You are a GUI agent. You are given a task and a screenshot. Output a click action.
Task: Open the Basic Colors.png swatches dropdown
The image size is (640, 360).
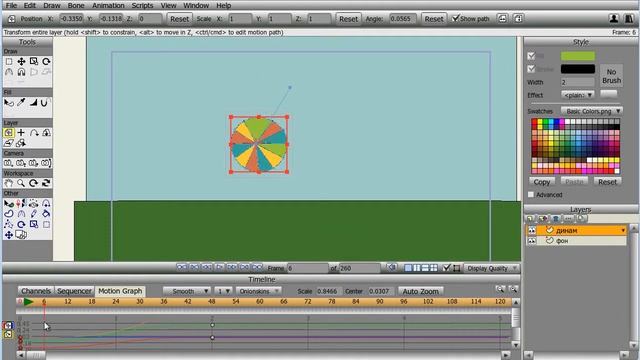click(592, 111)
